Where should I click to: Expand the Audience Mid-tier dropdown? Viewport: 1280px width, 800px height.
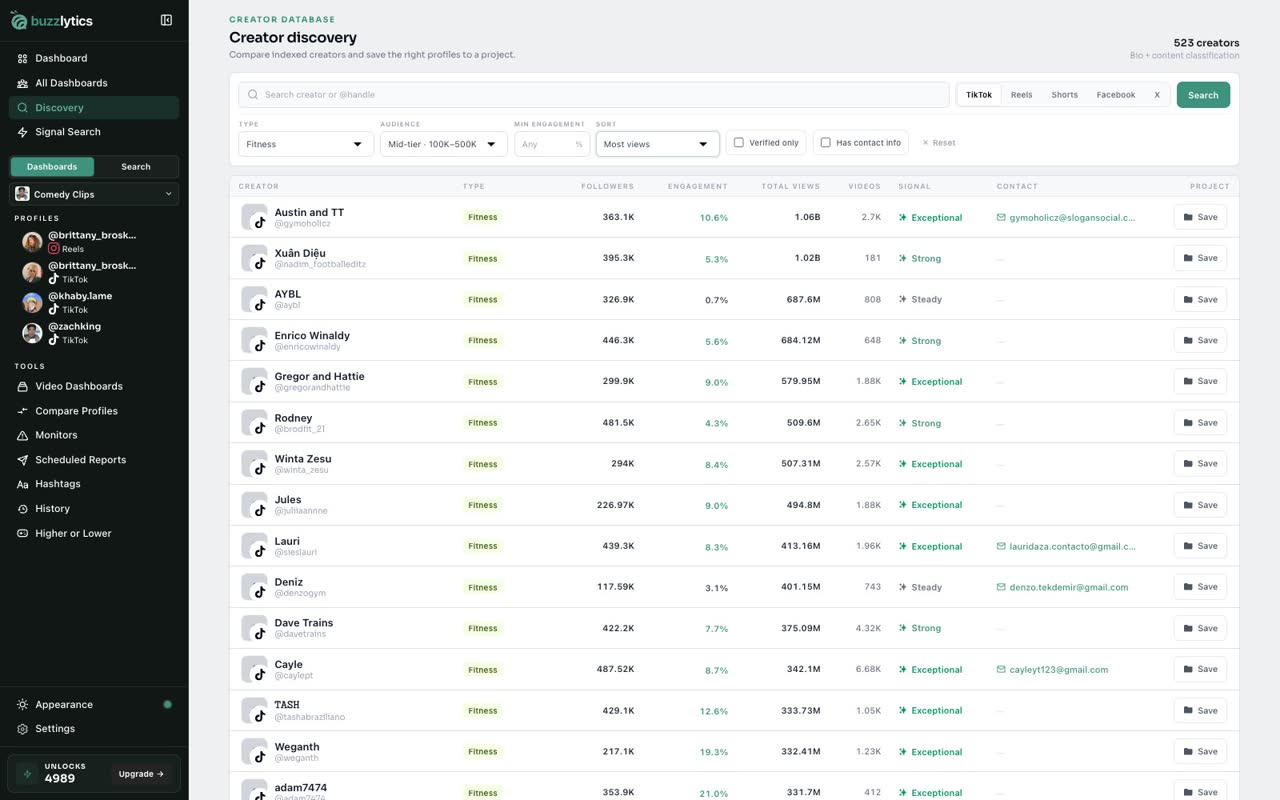[x=443, y=144]
